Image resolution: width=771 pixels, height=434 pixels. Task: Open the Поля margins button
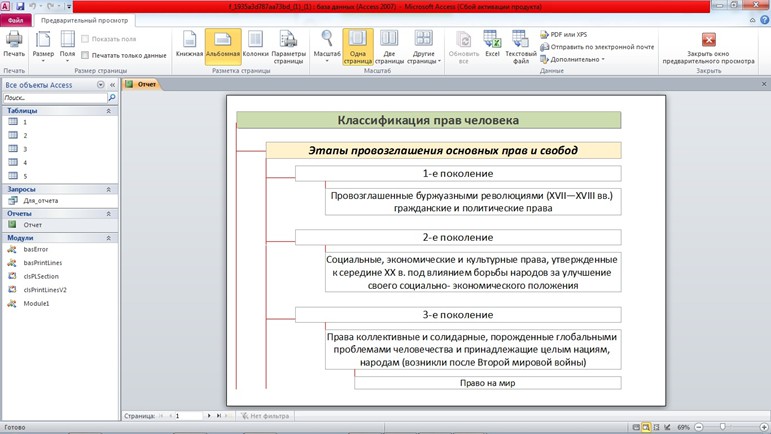[x=67, y=46]
